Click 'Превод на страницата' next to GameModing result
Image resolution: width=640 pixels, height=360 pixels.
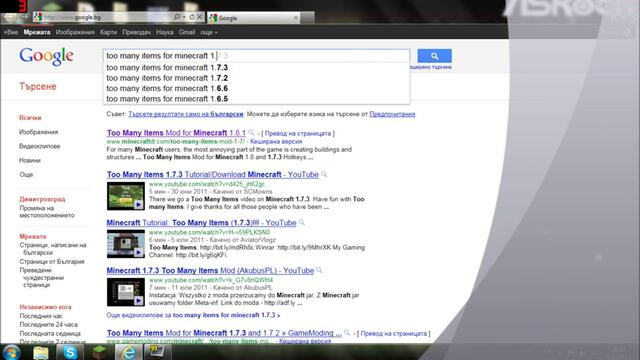click(393, 333)
